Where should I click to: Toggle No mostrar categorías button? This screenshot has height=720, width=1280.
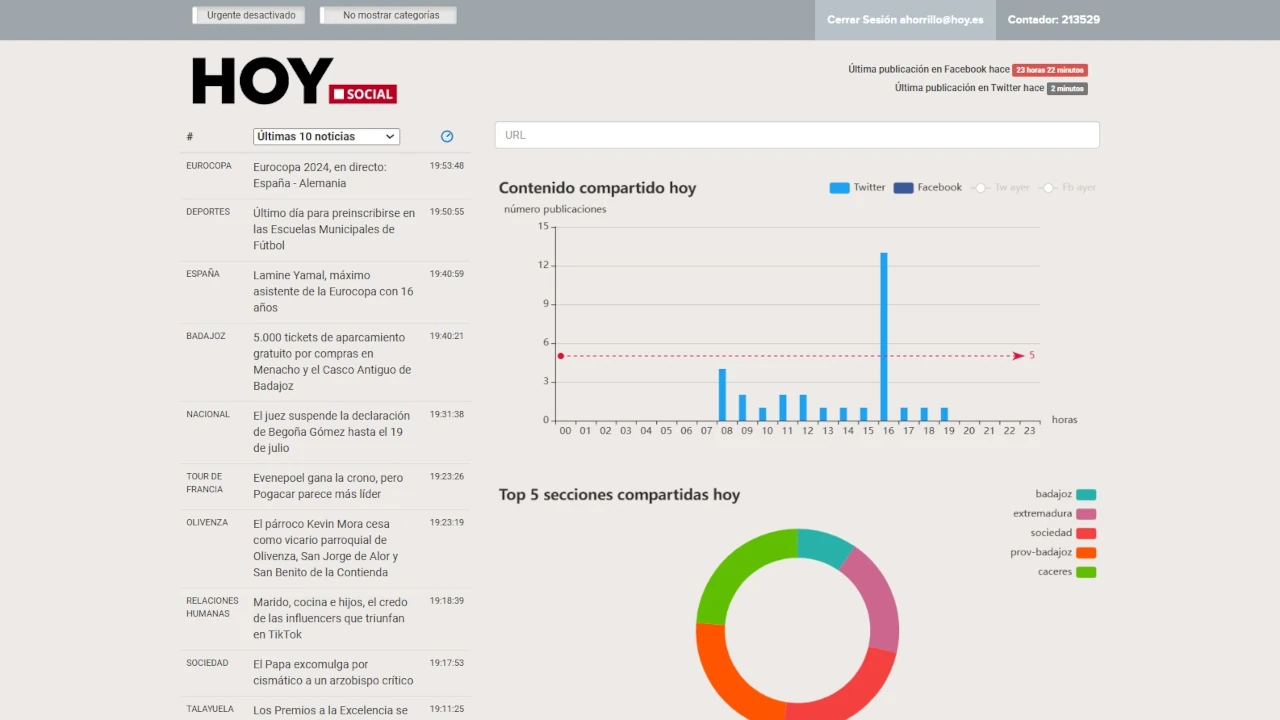388,15
